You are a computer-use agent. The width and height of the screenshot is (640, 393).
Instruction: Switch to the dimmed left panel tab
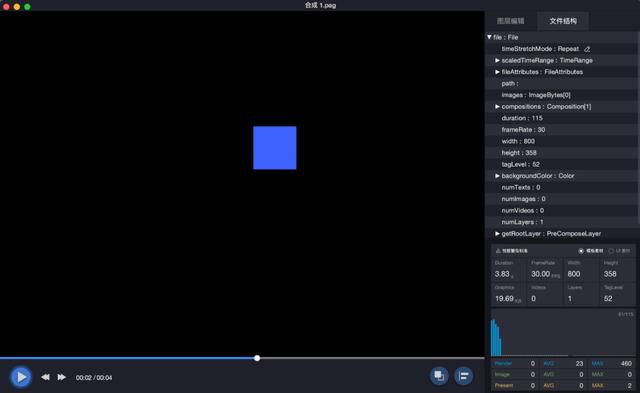click(511, 21)
